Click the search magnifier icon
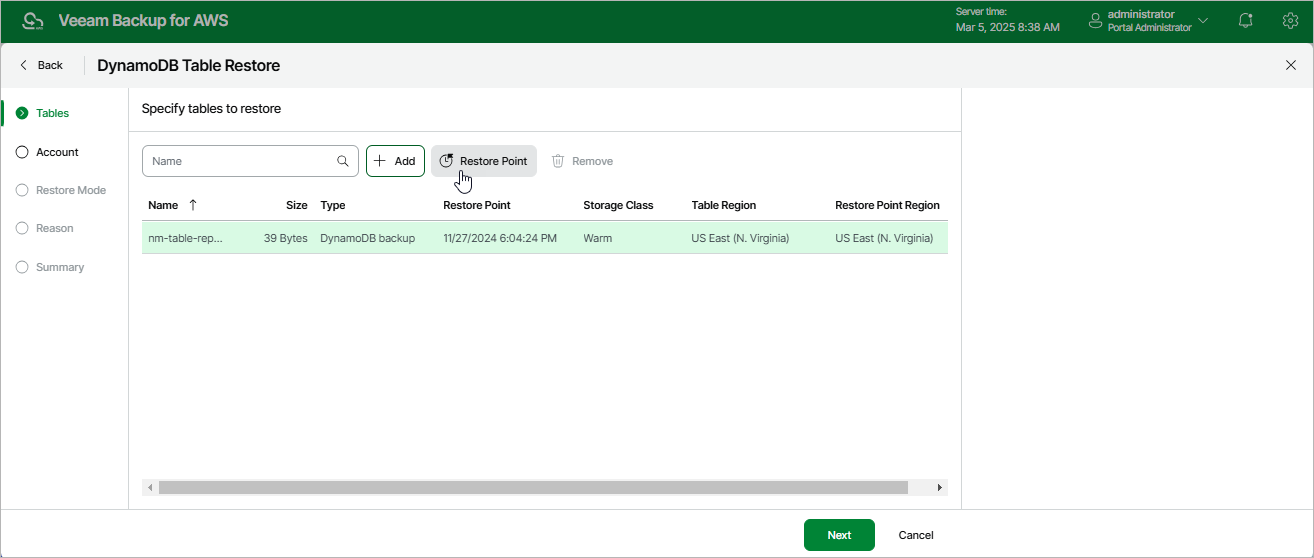Viewport: 1314px width, 558px height. [343, 161]
